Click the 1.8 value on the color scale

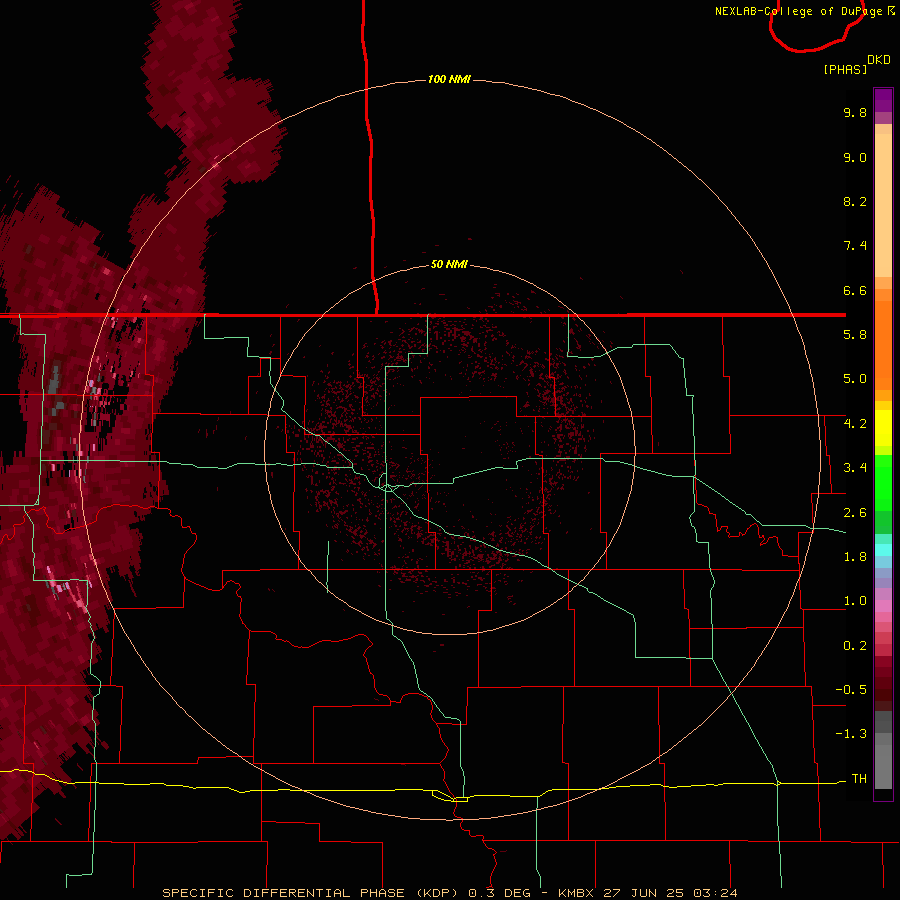(x=855, y=557)
